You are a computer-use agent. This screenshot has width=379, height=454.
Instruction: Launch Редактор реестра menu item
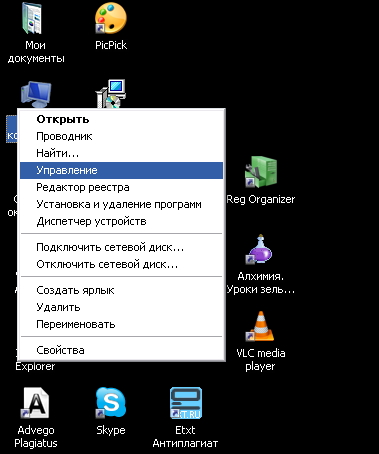point(121,187)
